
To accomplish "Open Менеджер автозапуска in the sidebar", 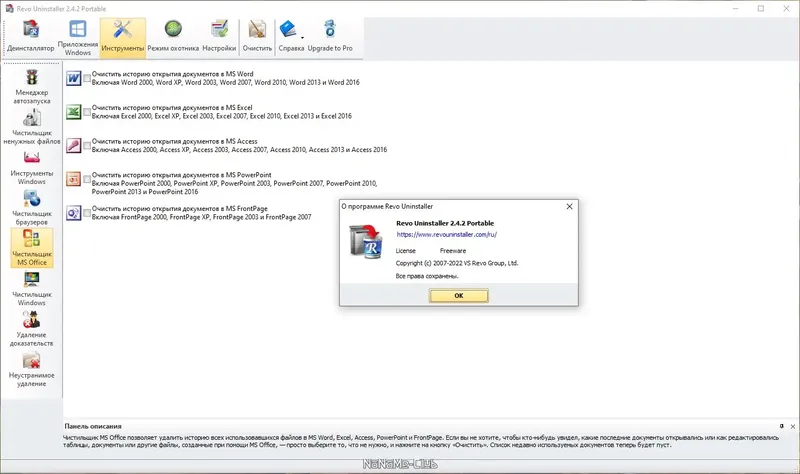I will (x=32, y=86).
